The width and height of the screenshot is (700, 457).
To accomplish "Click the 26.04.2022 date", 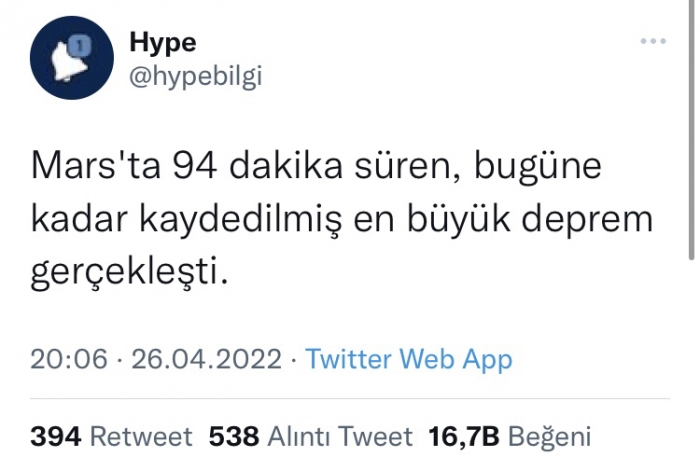I will [207, 358].
